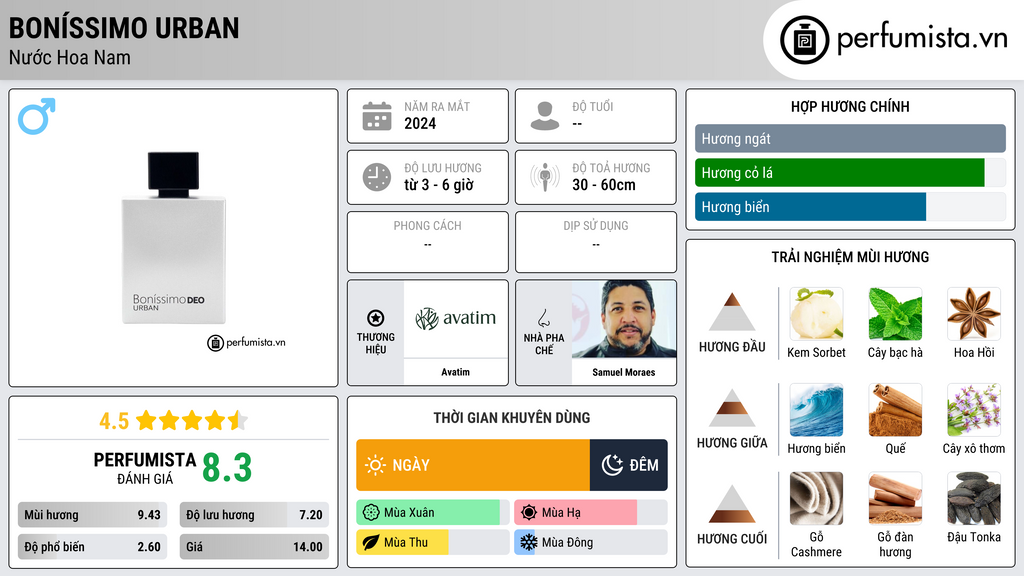Screen dimensions: 1024x576
Task: Click the release year value 2024
Action: tap(420, 123)
